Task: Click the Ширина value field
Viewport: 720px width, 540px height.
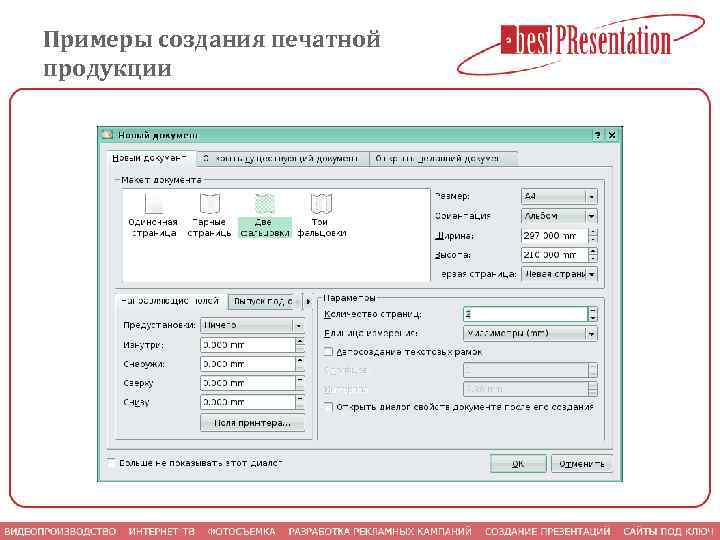Action: [554, 236]
